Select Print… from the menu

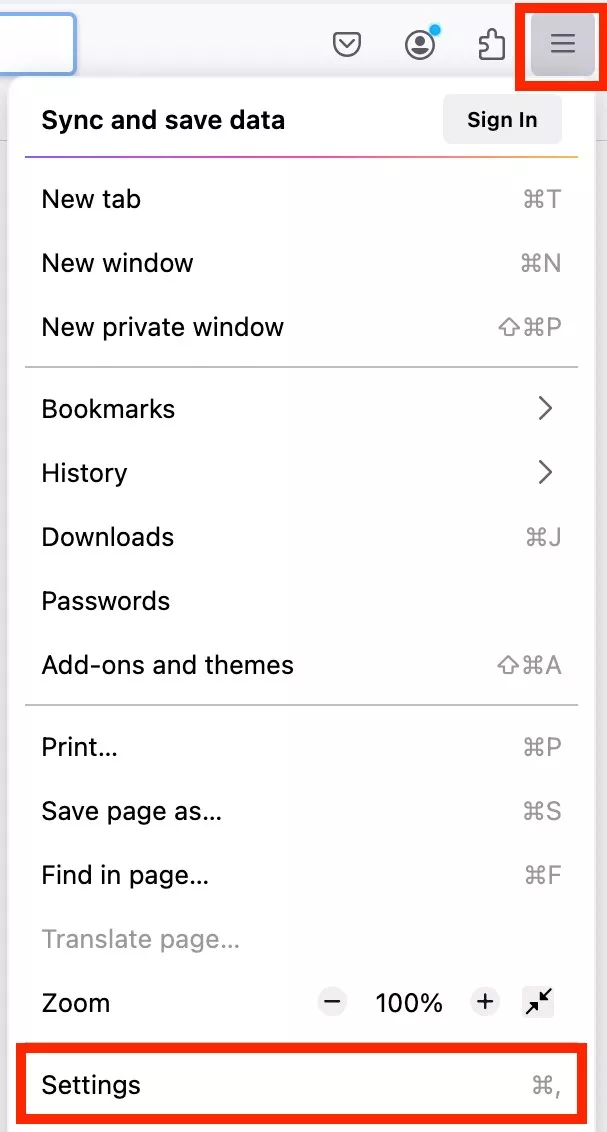(x=79, y=747)
